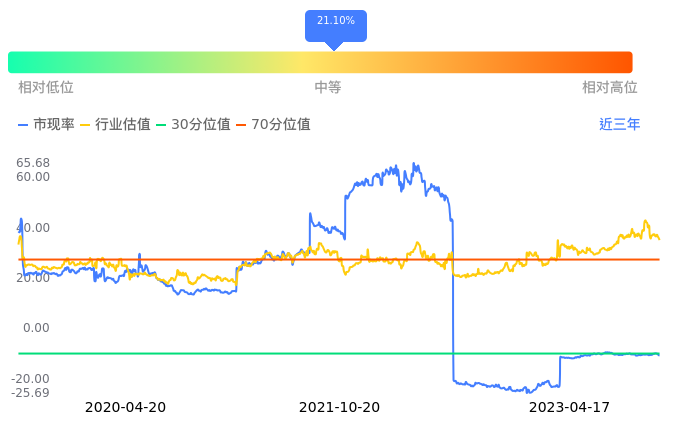
Task: Toggle the 70分位值 legend entry
Action: pyautogui.click(x=271, y=125)
